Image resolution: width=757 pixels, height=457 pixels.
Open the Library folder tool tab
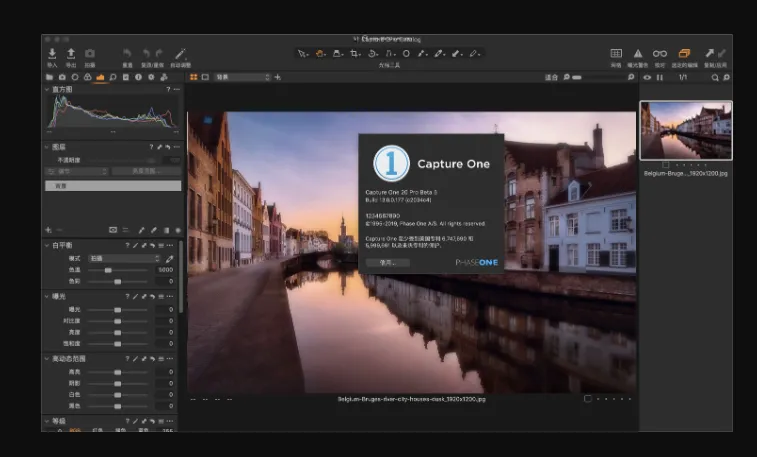49,77
